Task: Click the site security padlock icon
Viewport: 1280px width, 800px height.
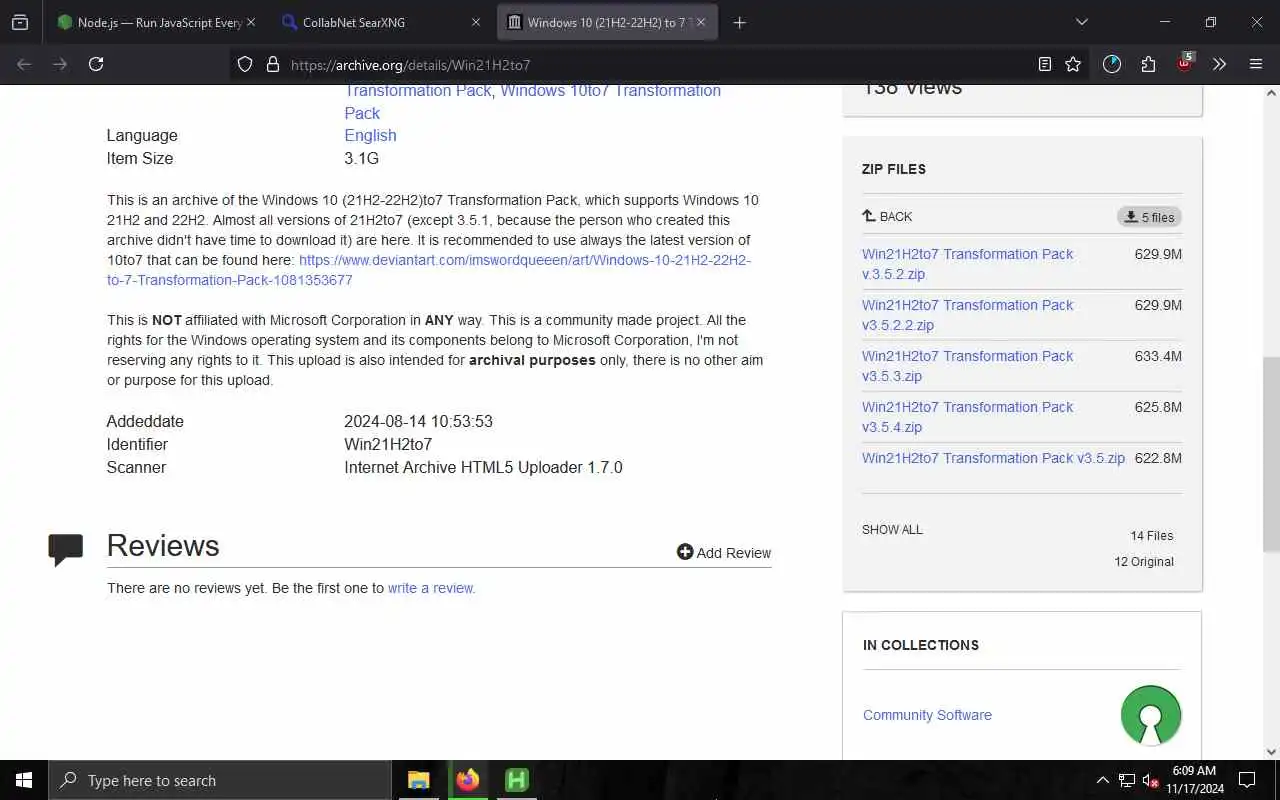Action: (272, 64)
